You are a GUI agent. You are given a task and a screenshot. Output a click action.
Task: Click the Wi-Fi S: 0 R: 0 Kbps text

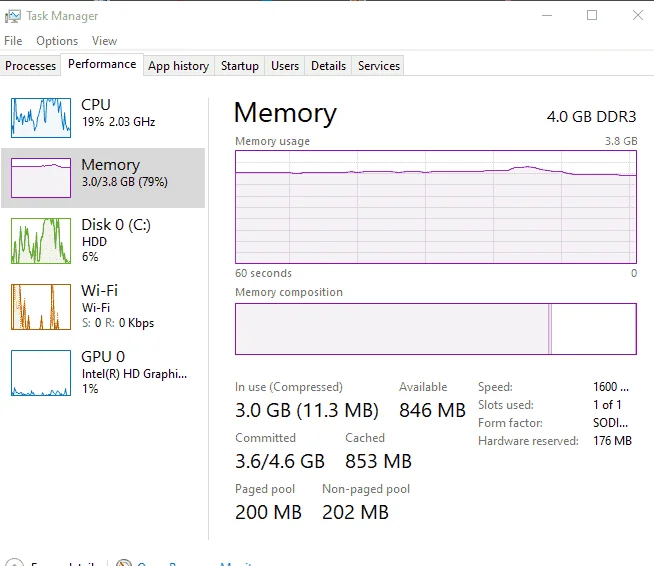pyautogui.click(x=118, y=323)
